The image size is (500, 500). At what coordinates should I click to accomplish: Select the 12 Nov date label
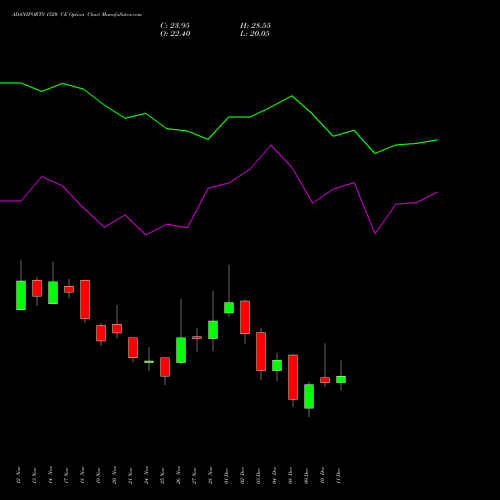coord(18,475)
